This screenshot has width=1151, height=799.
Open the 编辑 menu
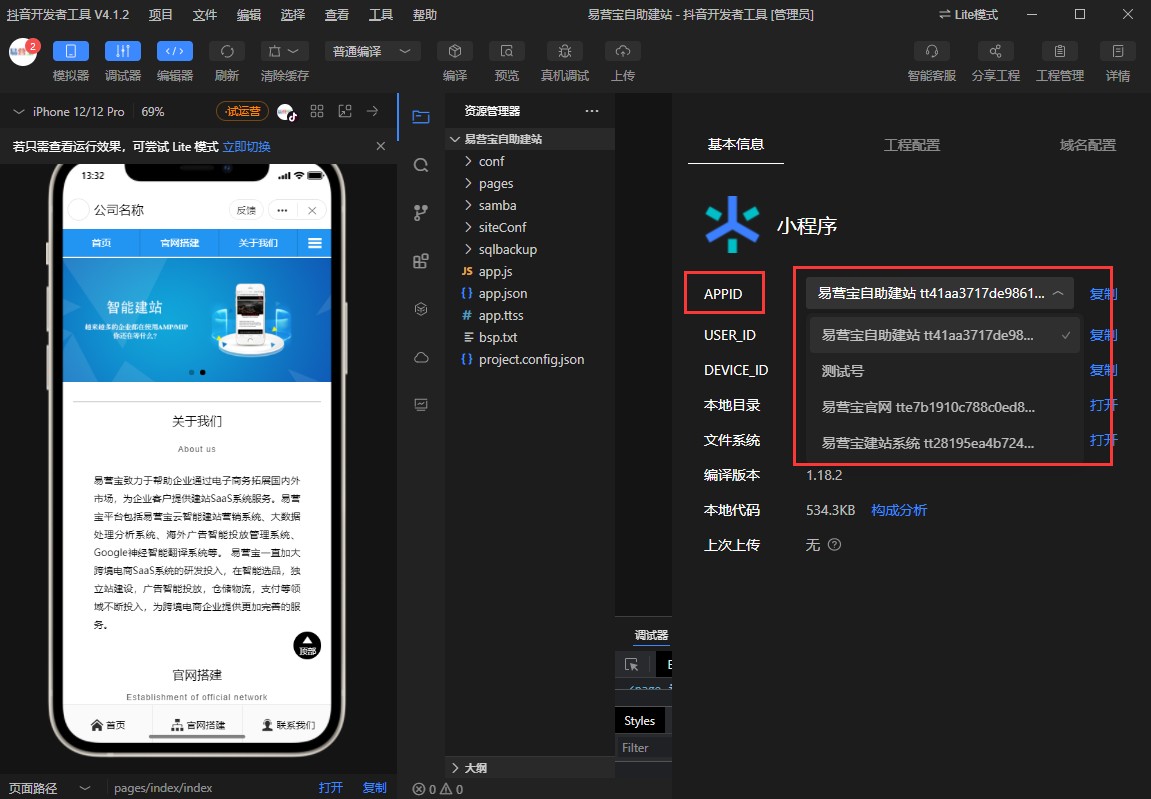point(248,15)
